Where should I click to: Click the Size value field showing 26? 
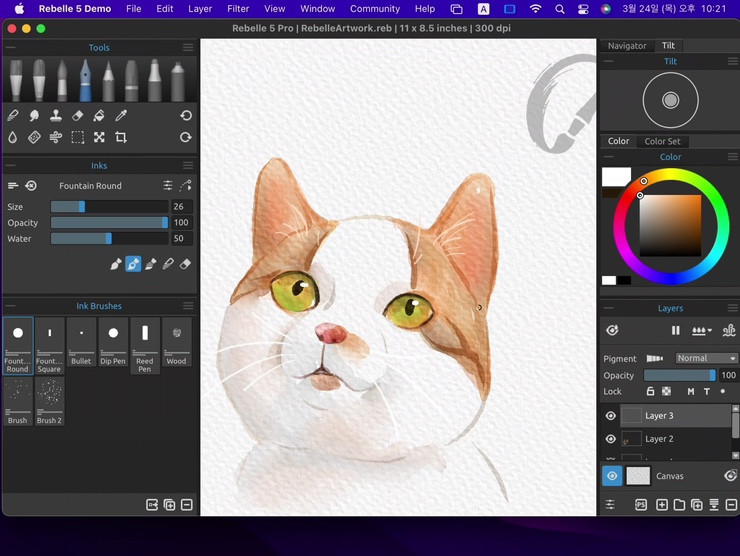[182, 207]
